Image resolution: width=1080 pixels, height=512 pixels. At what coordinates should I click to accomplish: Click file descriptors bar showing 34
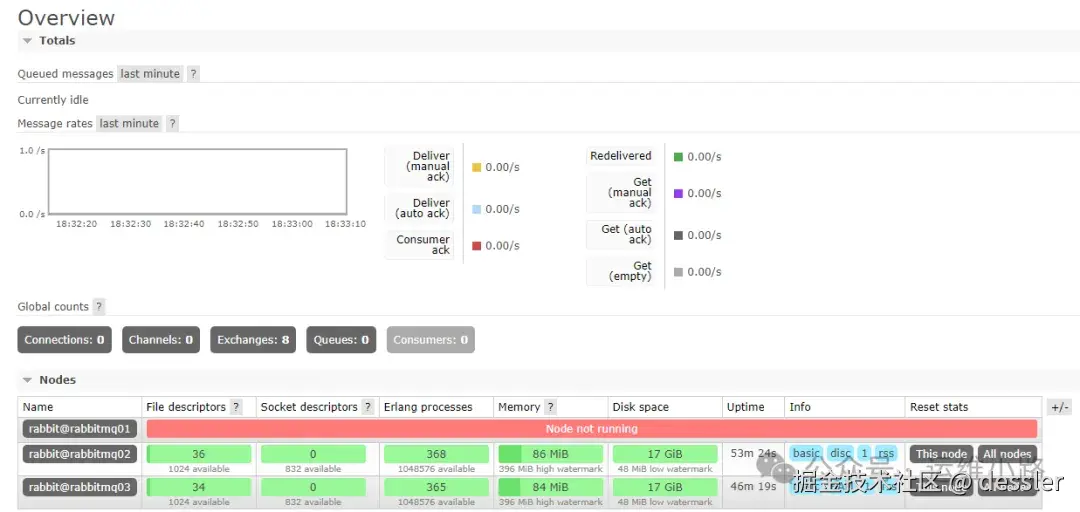click(199, 487)
